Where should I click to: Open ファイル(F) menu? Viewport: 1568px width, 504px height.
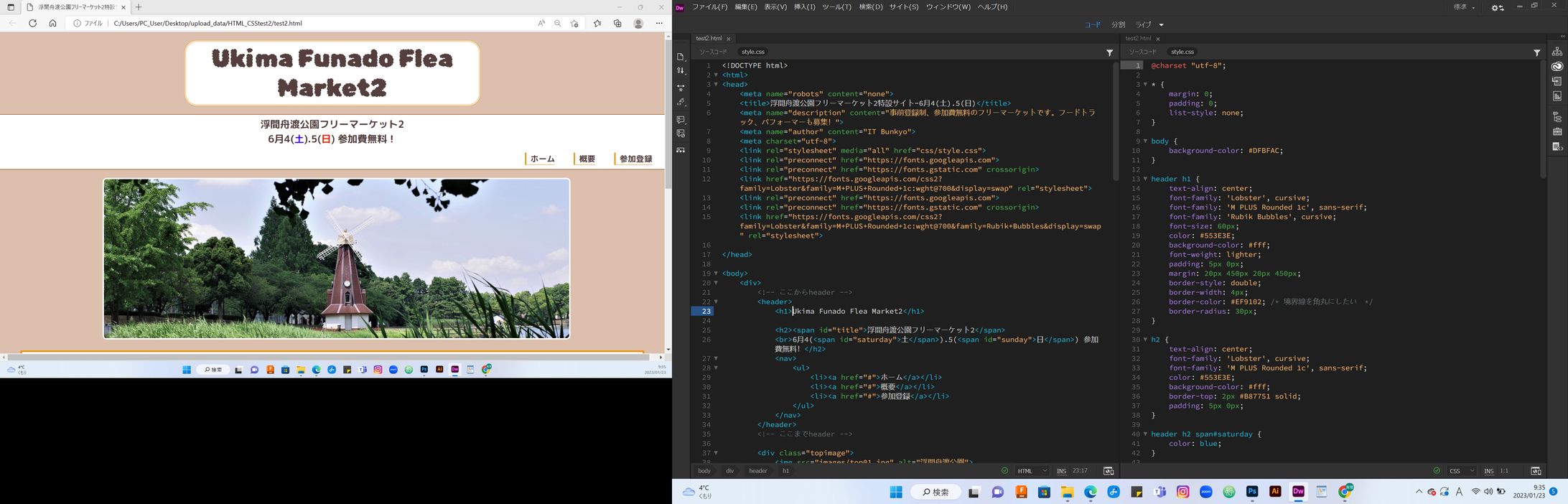coord(709,7)
